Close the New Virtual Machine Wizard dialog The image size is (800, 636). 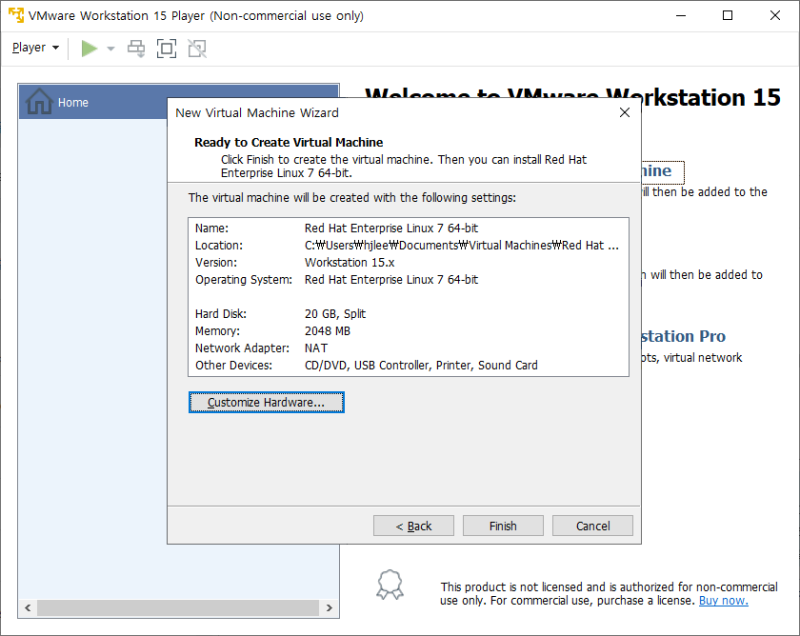click(624, 112)
